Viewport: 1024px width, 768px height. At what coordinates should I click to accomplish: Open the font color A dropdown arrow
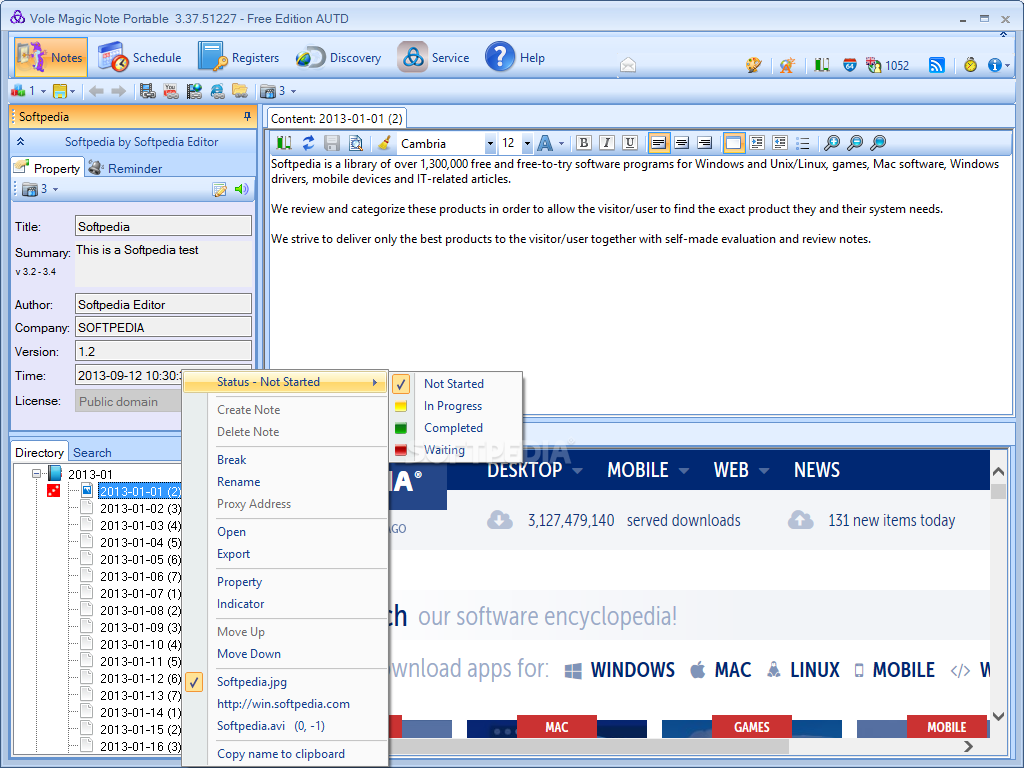click(x=561, y=144)
